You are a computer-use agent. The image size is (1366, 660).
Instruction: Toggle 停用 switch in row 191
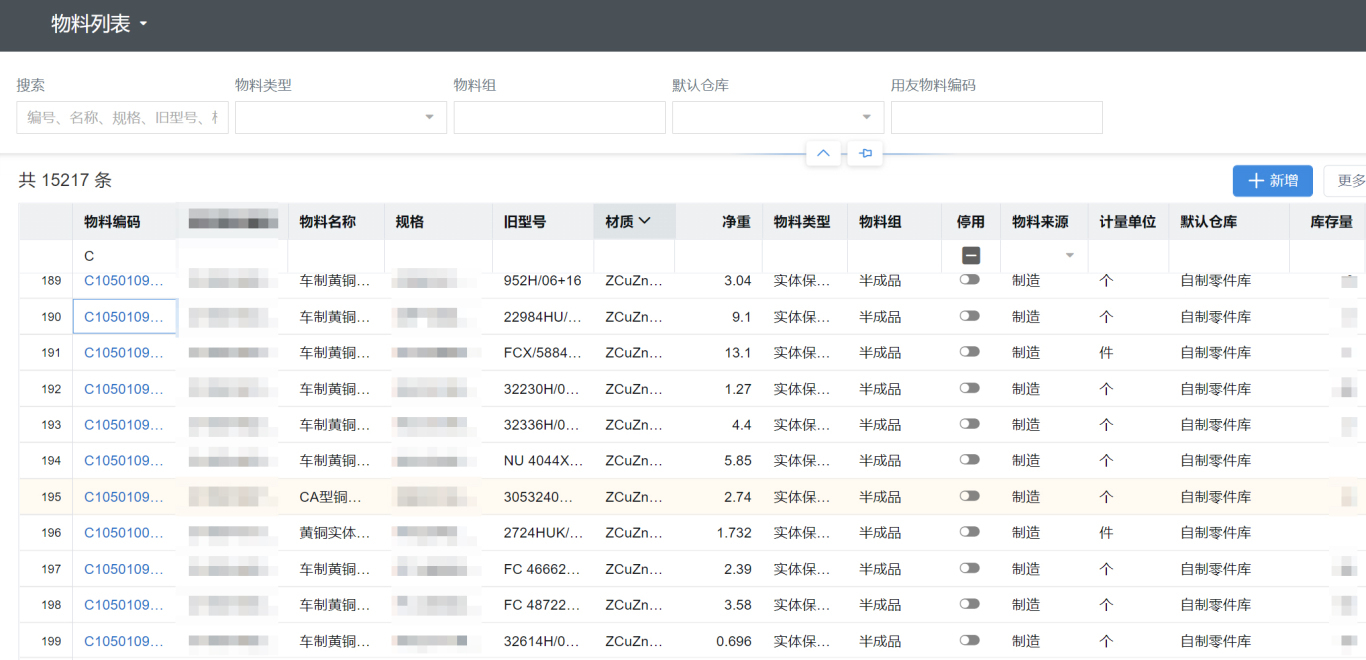pyautogui.click(x=970, y=352)
